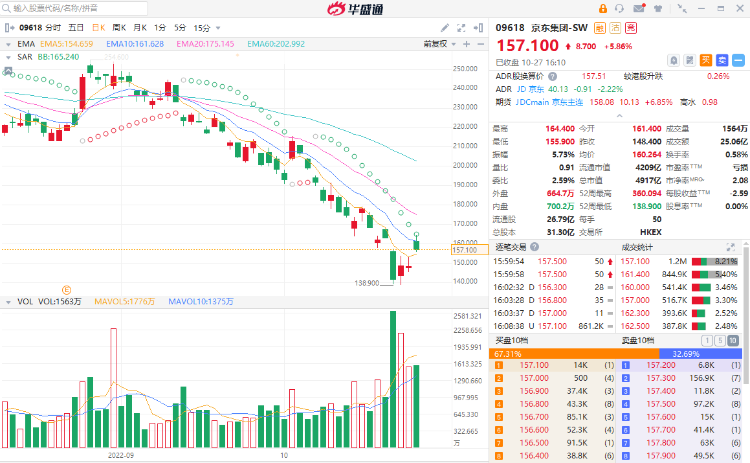The height and width of the screenshot is (463, 750).
Task: Remove stock from watchlist minus button
Action: point(739,60)
